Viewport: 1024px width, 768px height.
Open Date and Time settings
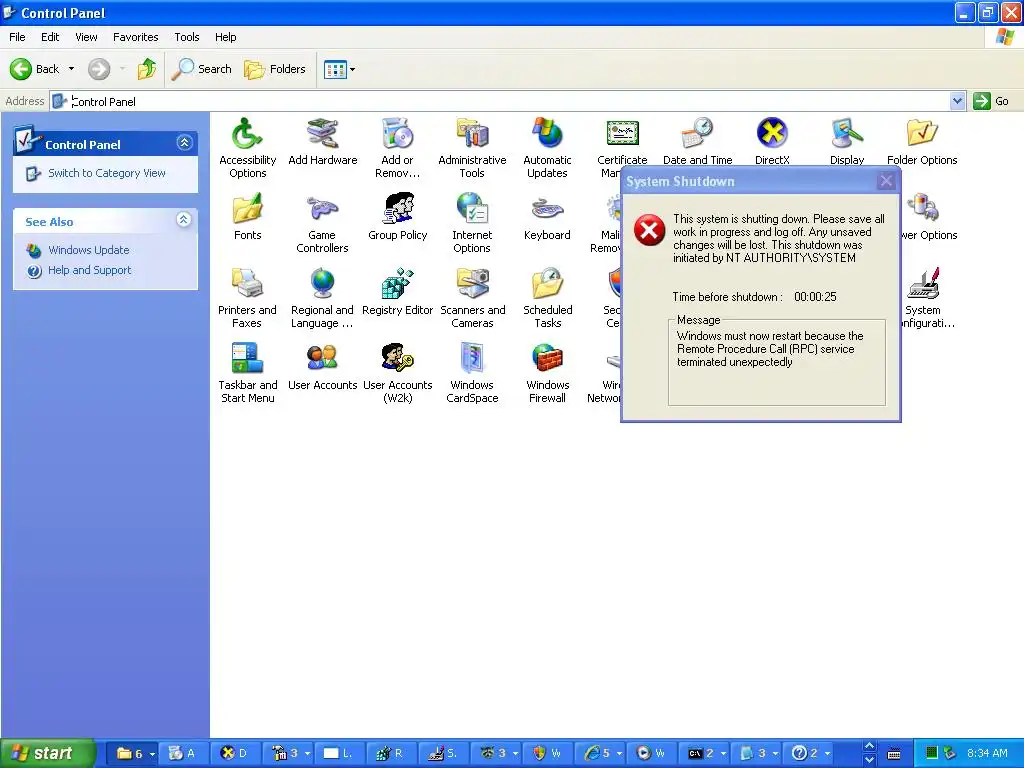point(697,142)
